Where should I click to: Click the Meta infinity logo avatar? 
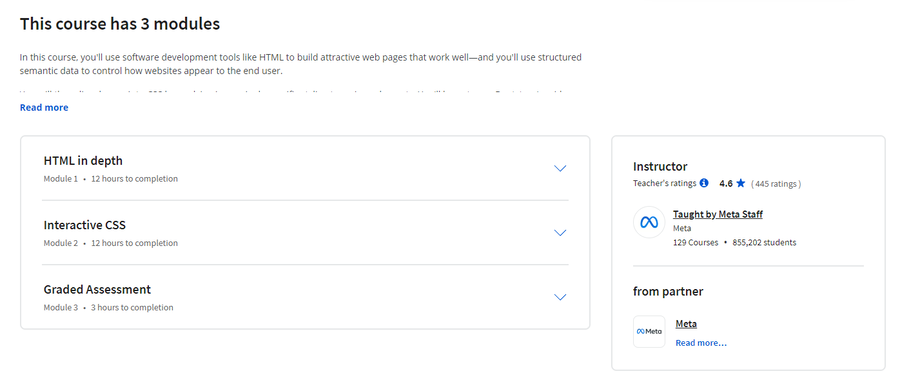click(649, 222)
